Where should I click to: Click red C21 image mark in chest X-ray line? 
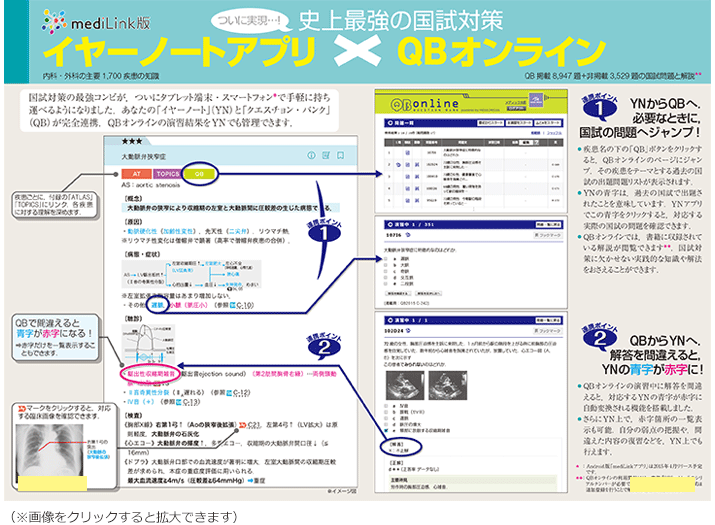tap(243, 425)
